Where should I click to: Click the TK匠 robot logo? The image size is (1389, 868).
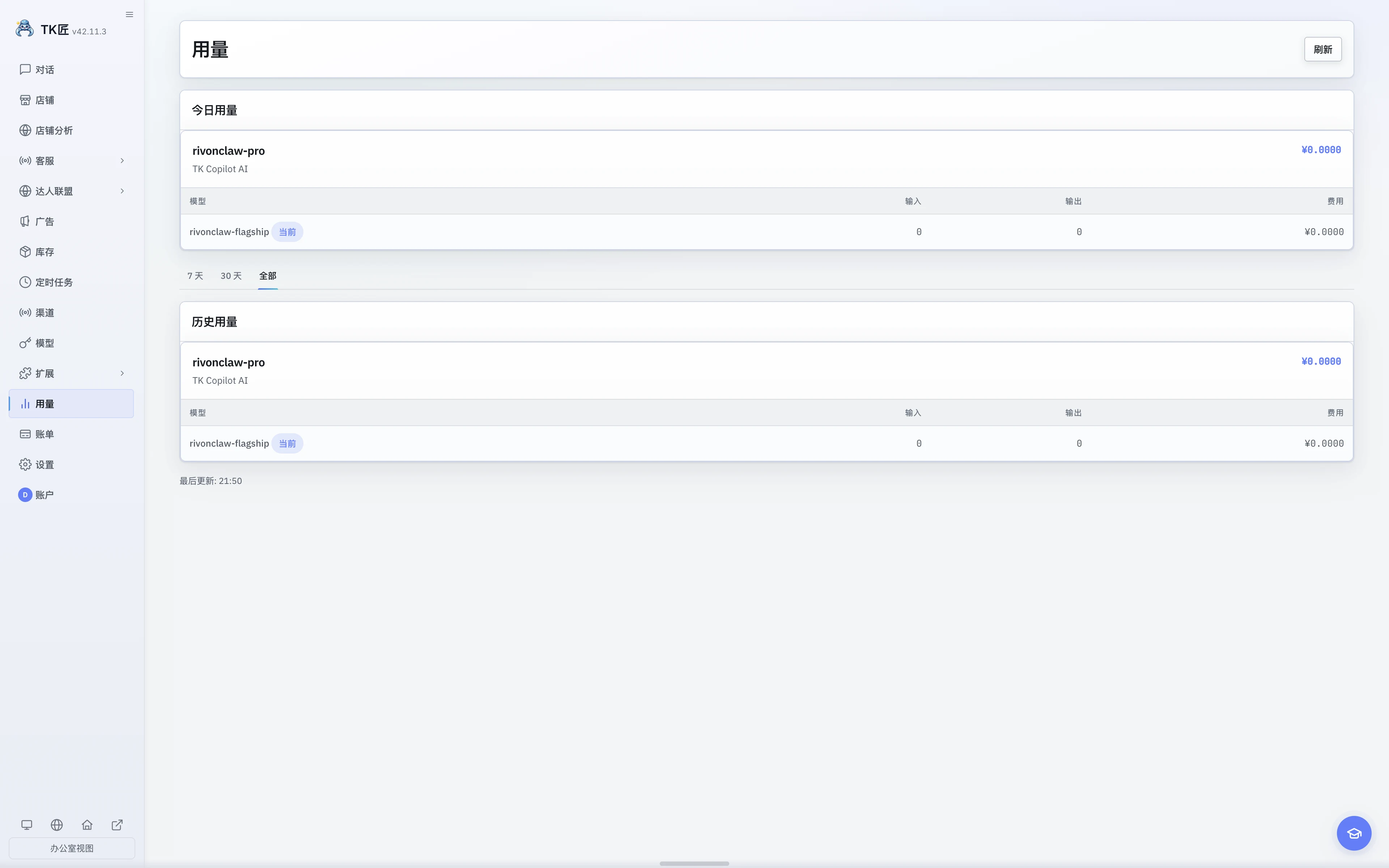point(25,29)
